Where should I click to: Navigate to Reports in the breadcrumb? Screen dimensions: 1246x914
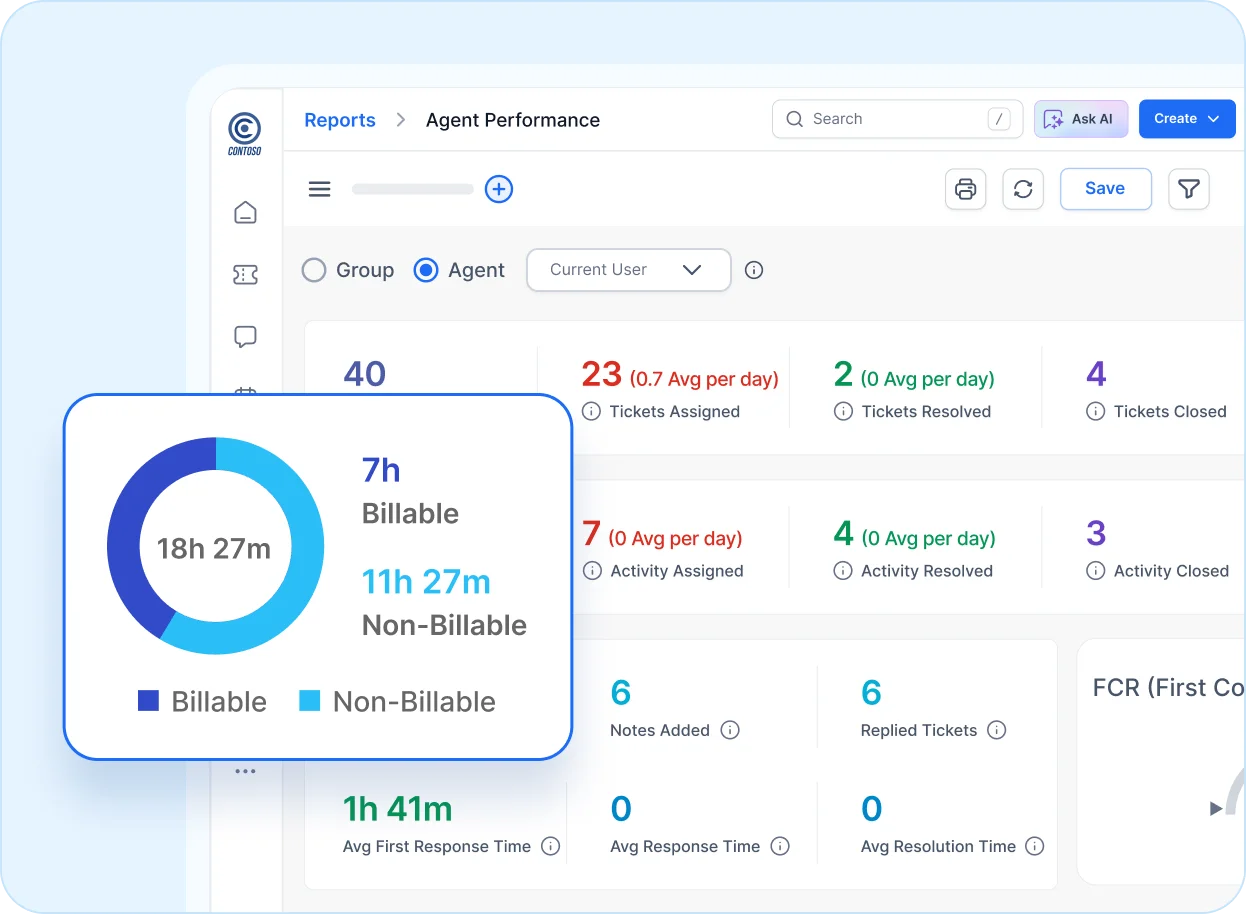(340, 119)
